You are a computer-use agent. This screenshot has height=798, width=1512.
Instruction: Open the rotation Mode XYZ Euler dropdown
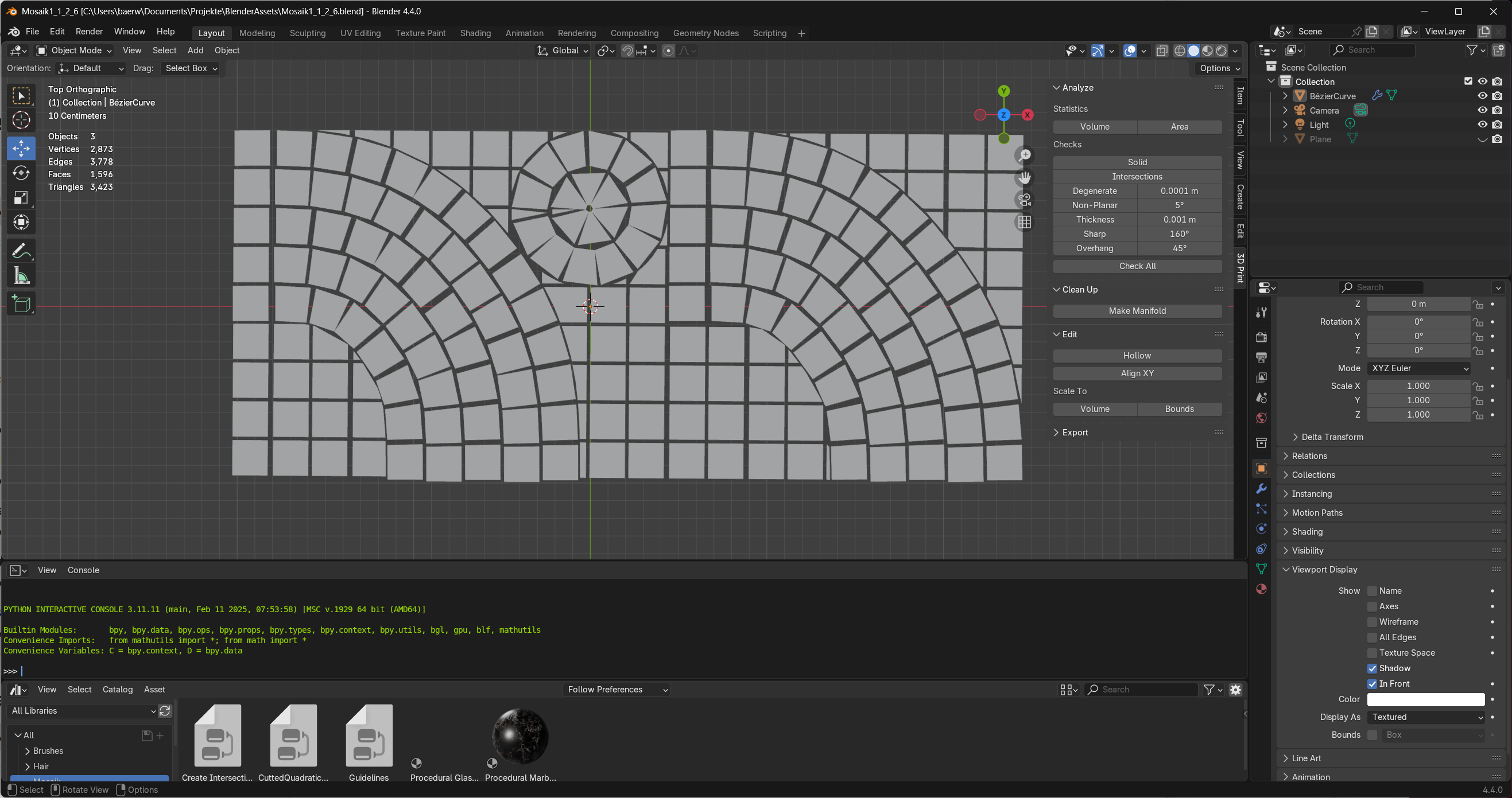(x=1419, y=368)
